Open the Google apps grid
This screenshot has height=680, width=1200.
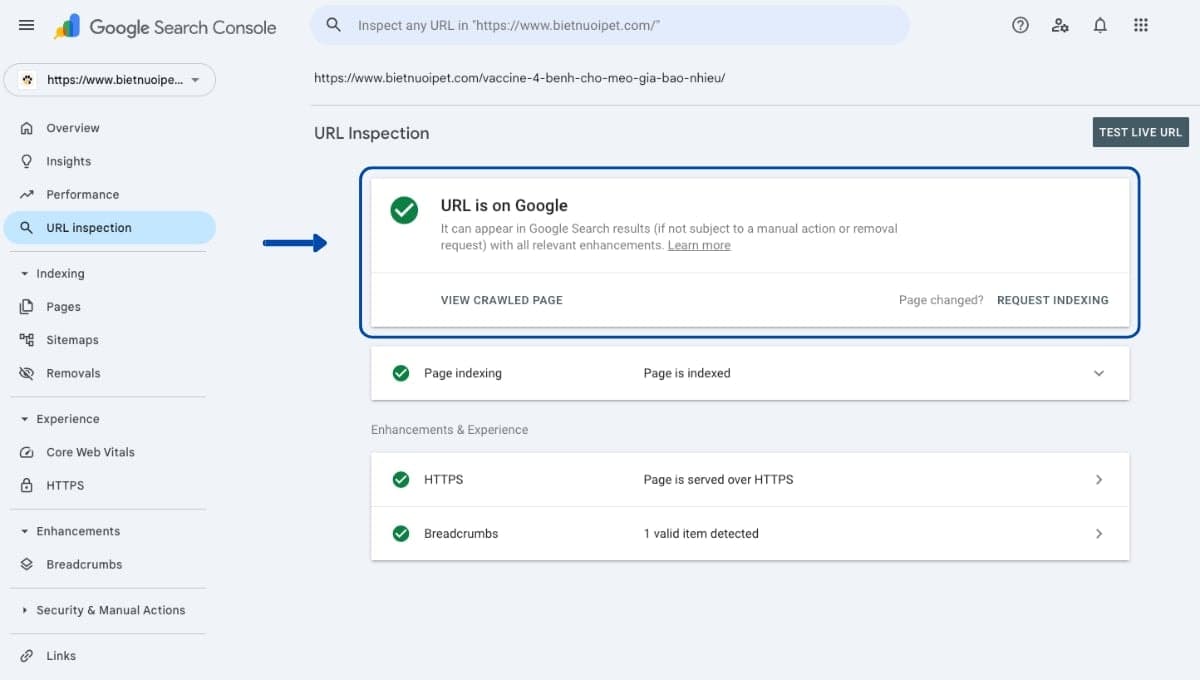(x=1141, y=26)
